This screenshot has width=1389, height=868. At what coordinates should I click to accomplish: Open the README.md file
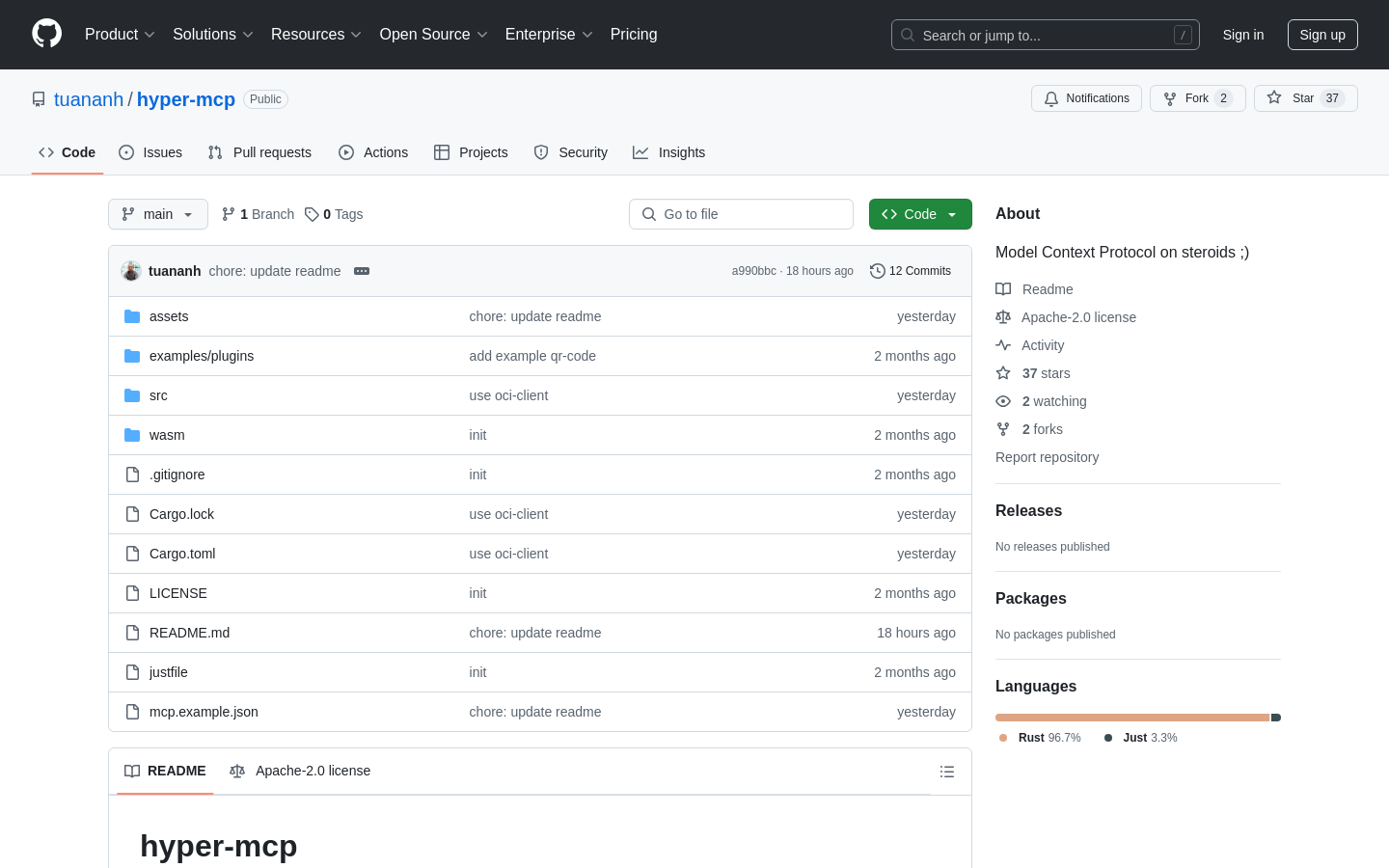tap(189, 633)
